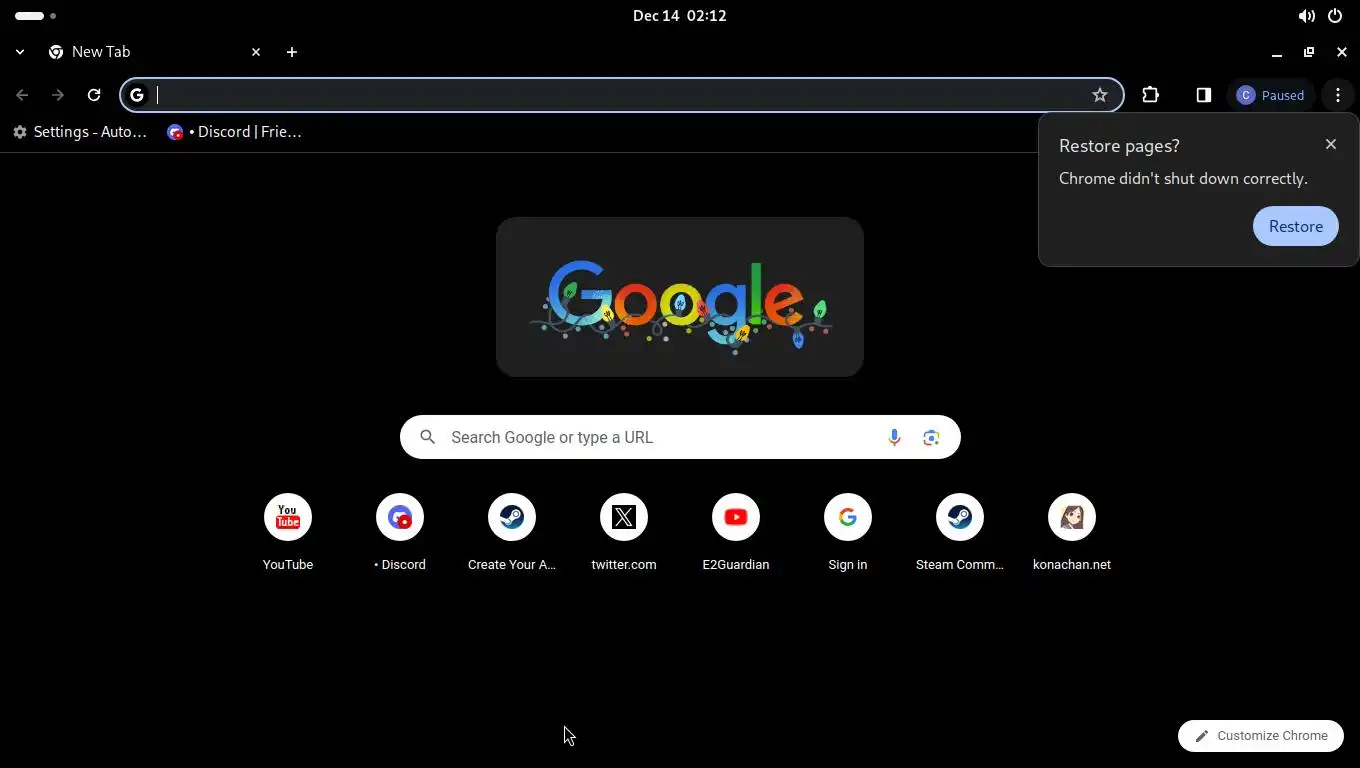Reload the page

(94, 95)
